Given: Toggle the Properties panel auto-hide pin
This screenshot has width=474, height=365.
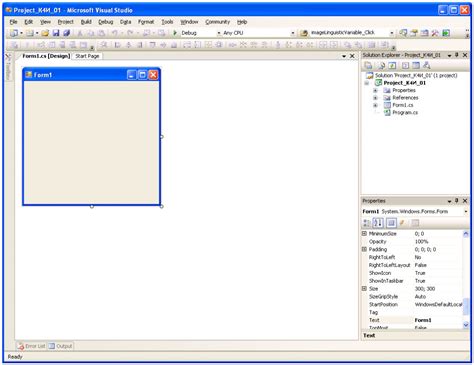Looking at the screenshot, I should 457,201.
